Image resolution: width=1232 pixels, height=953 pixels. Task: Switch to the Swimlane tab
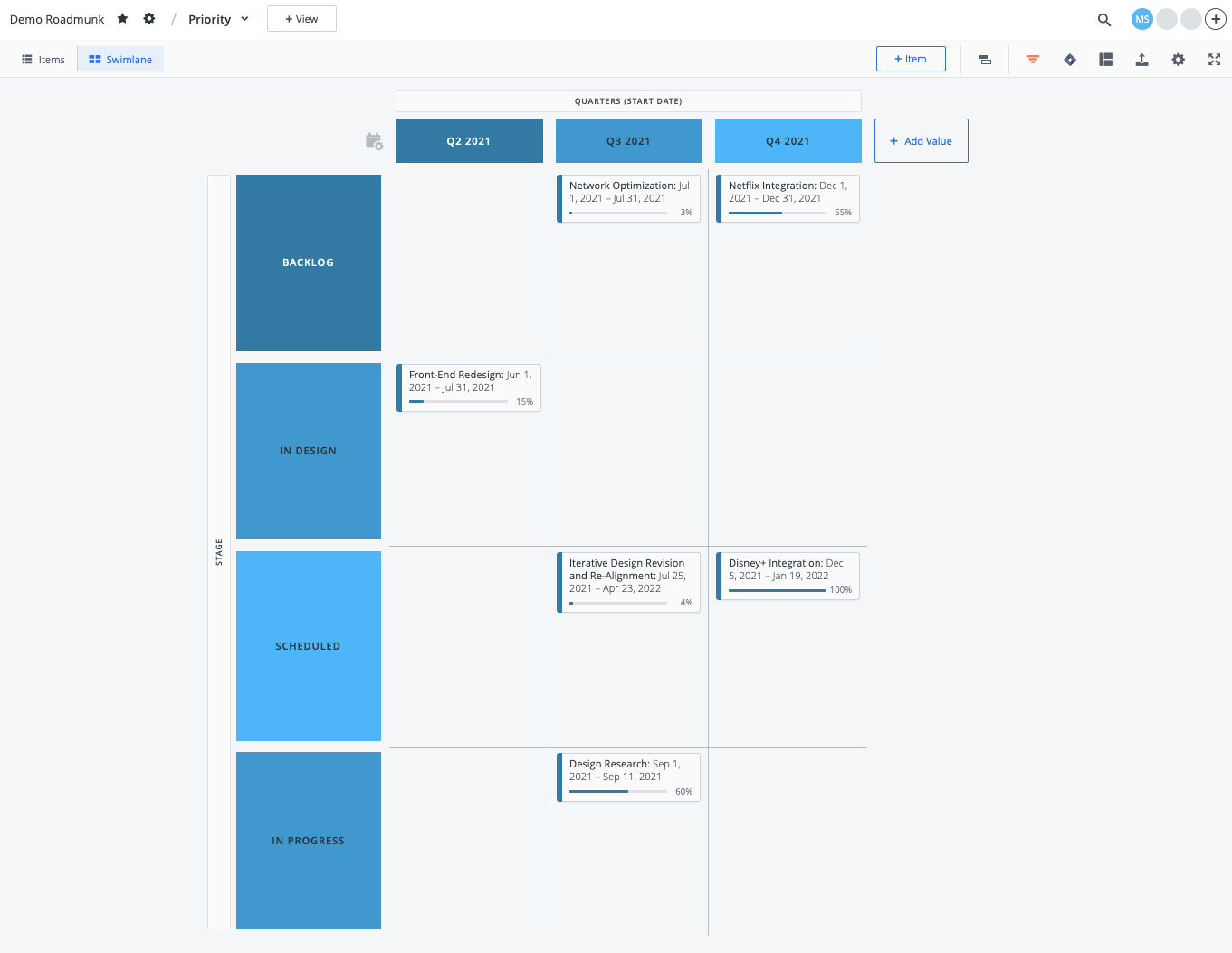tap(120, 60)
